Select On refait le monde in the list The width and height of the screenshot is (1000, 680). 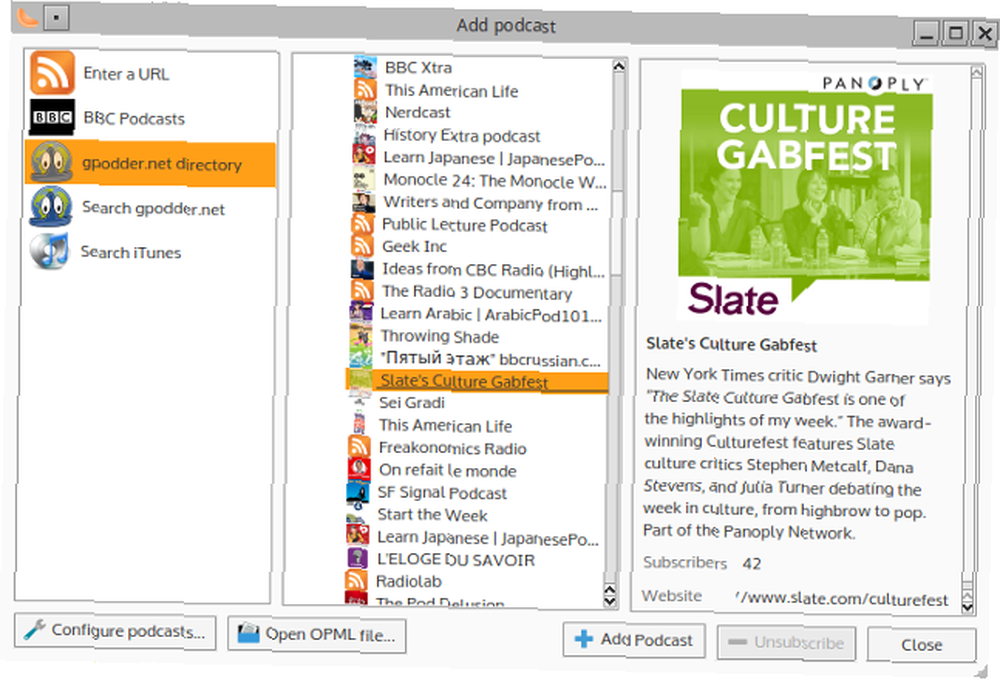[448, 470]
